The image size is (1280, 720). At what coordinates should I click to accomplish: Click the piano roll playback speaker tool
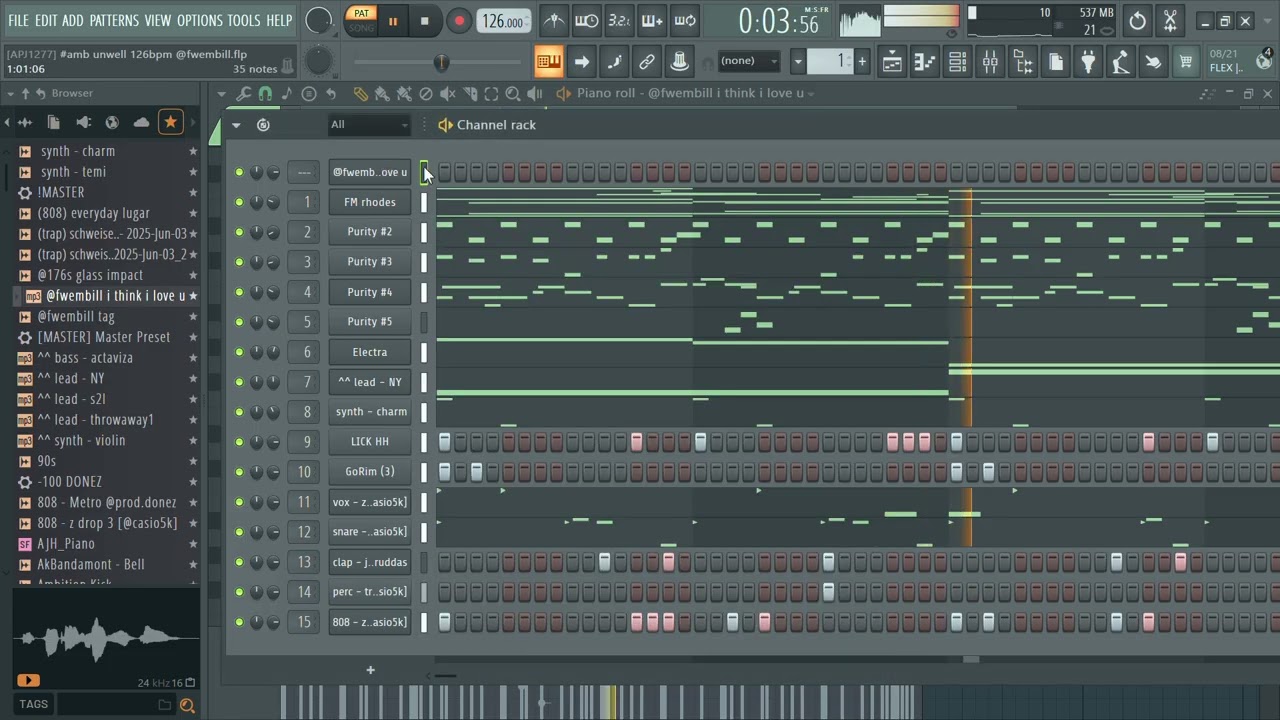coord(535,94)
